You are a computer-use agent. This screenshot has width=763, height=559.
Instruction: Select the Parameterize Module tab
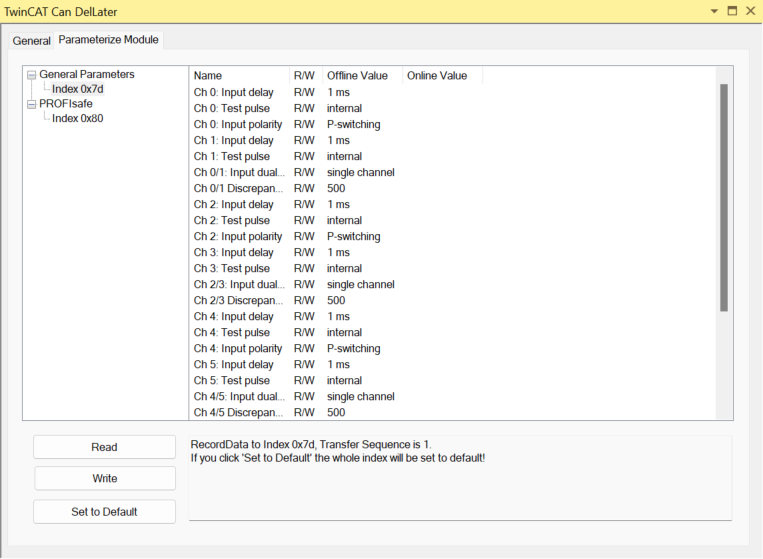pos(109,39)
